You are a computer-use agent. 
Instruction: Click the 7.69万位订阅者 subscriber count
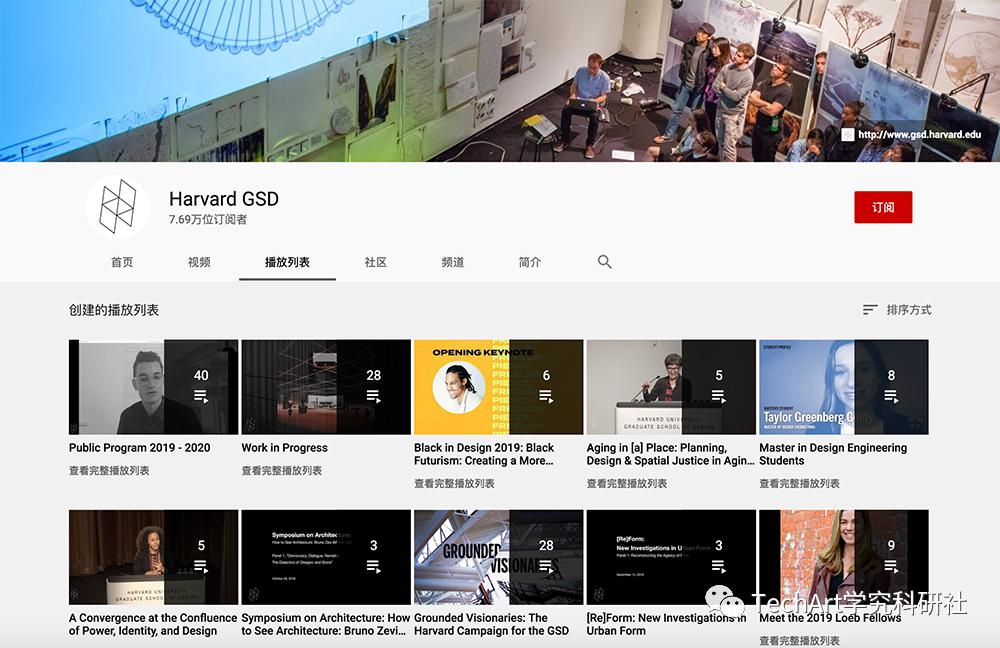pos(208,219)
